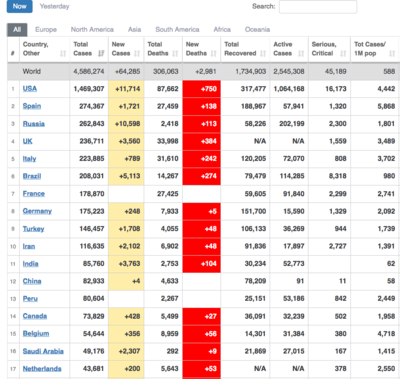Focus the Search input field

point(318,7)
